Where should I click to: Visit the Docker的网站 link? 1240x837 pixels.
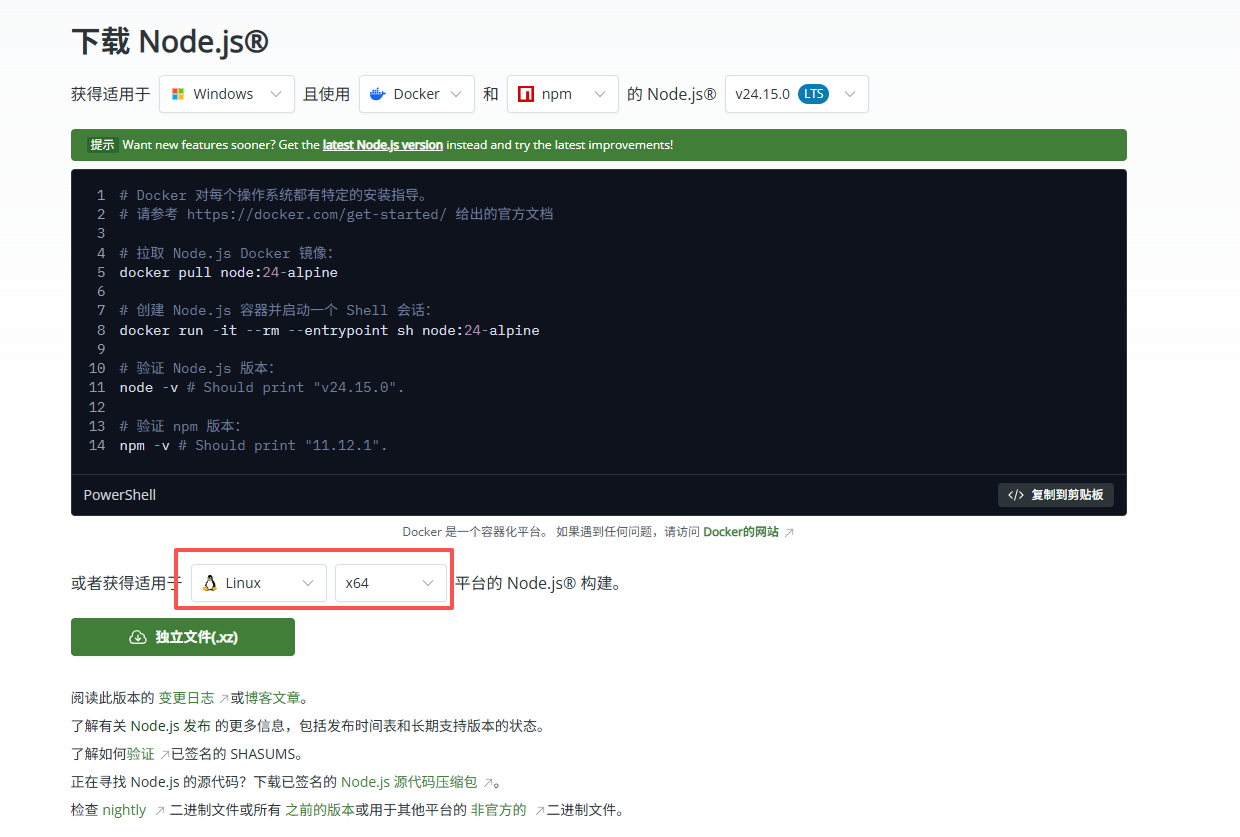[x=741, y=532]
